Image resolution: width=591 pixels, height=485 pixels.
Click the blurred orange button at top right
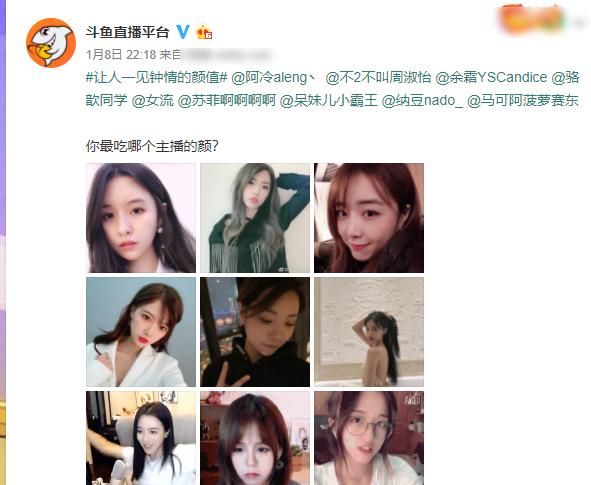point(532,19)
